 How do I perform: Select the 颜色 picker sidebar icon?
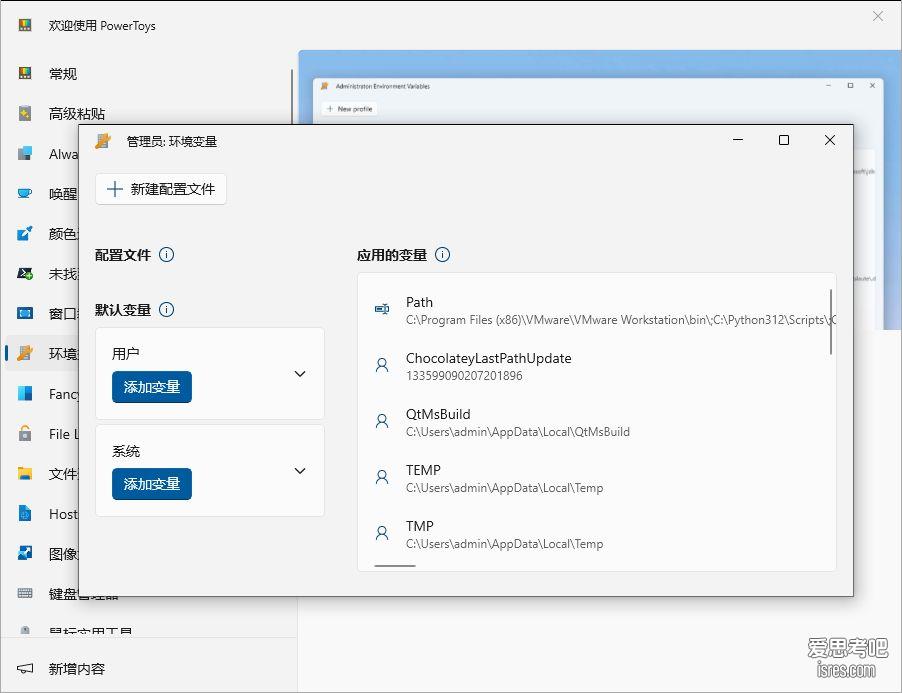point(25,233)
